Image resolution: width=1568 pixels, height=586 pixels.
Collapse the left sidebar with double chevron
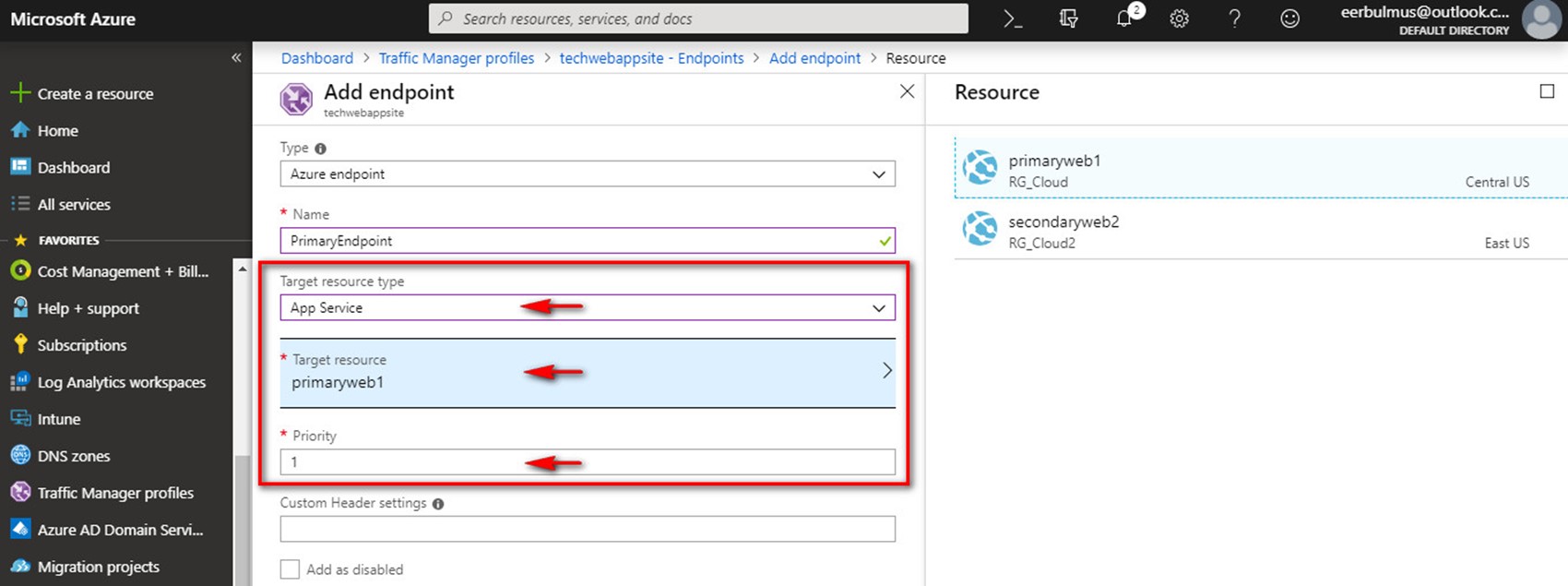[236, 57]
